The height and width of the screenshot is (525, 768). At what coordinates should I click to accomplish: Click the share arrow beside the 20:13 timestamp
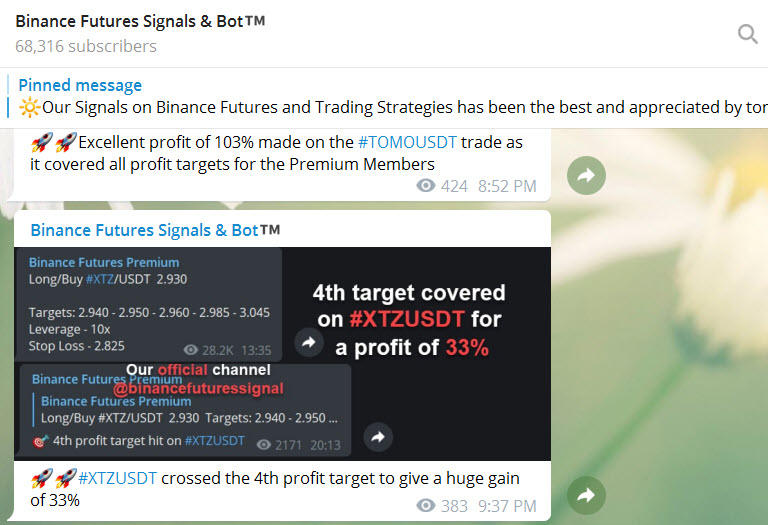tap(377, 437)
